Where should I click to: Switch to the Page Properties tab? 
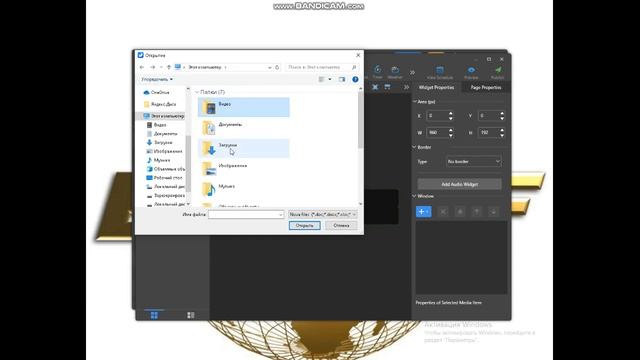click(x=486, y=87)
